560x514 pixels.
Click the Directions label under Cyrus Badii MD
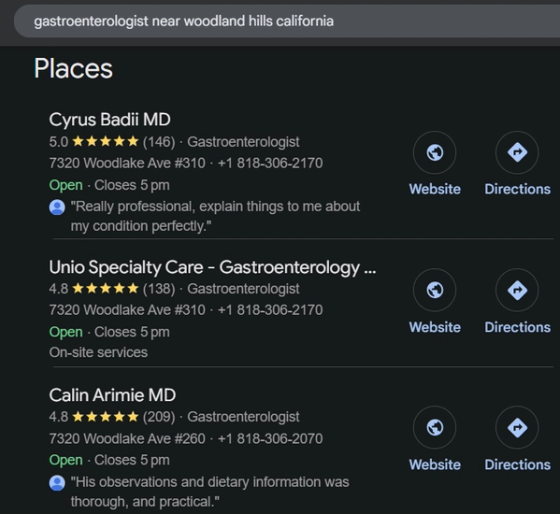point(518,189)
